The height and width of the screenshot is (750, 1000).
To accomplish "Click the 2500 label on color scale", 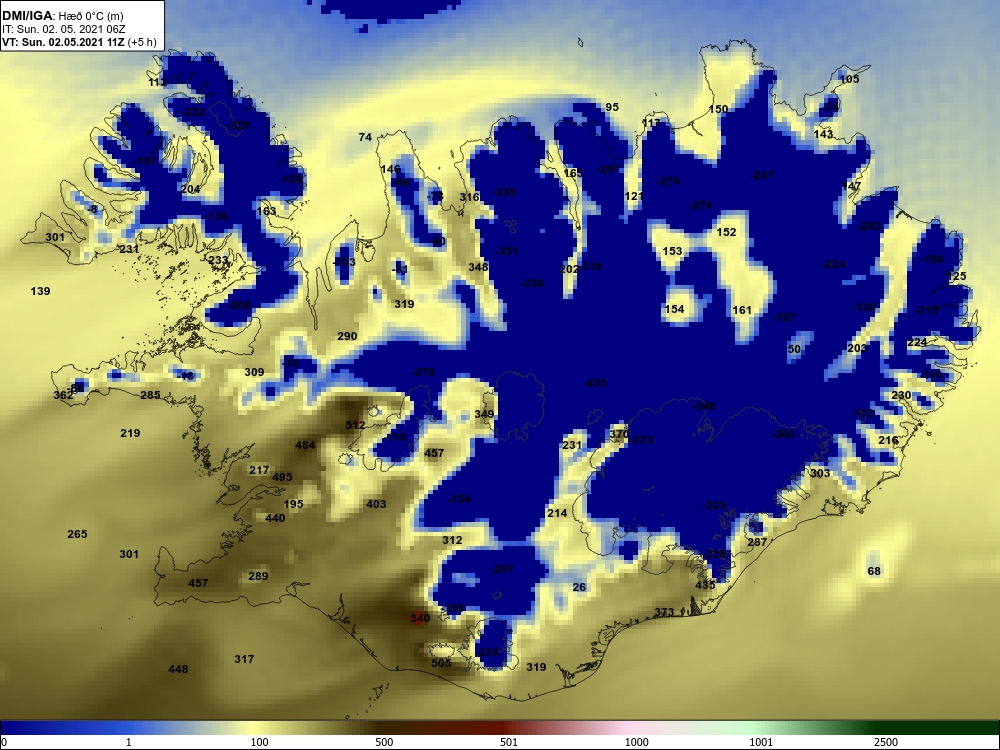I will (x=886, y=742).
